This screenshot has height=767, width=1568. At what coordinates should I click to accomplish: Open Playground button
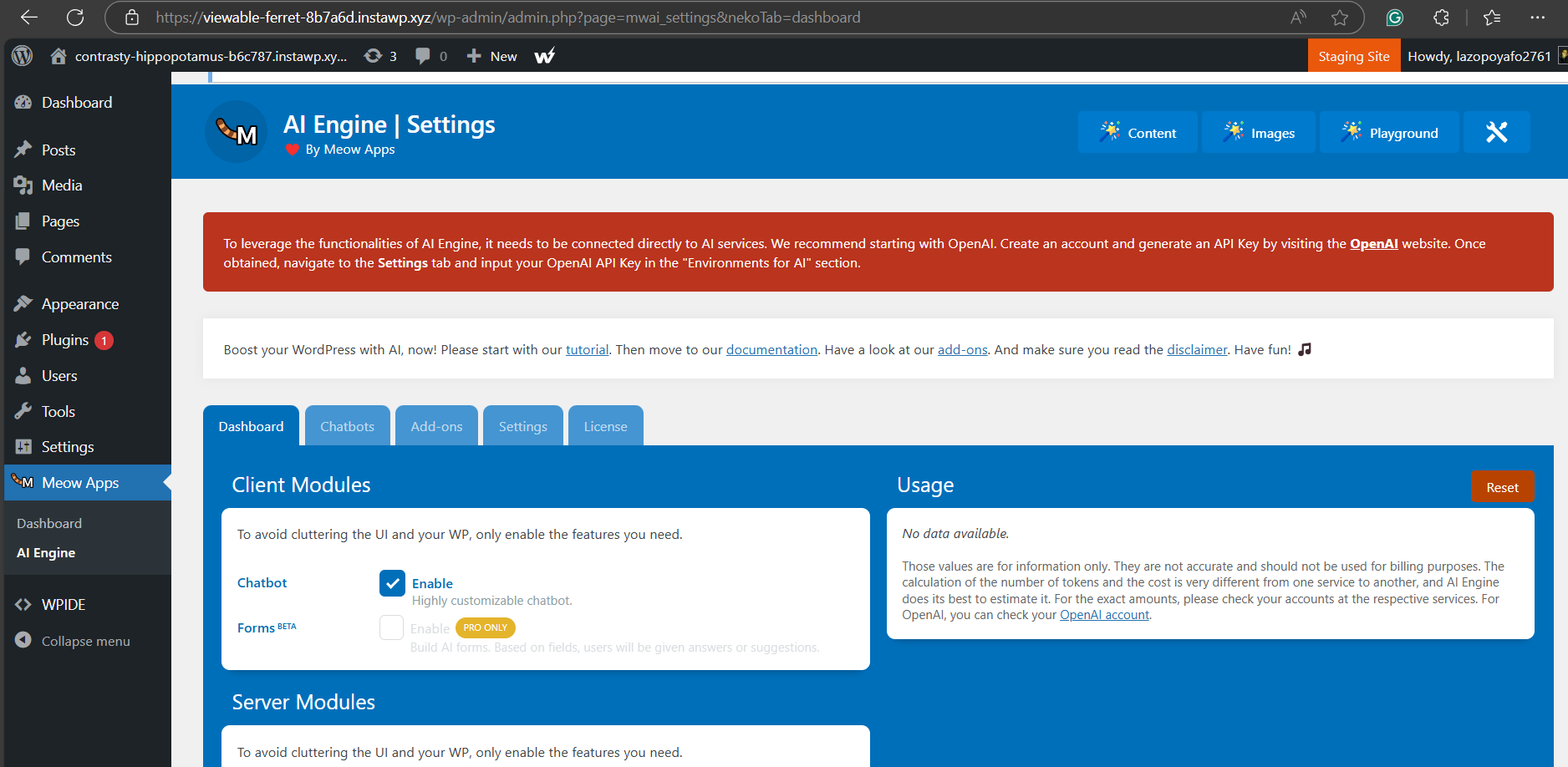1389,132
